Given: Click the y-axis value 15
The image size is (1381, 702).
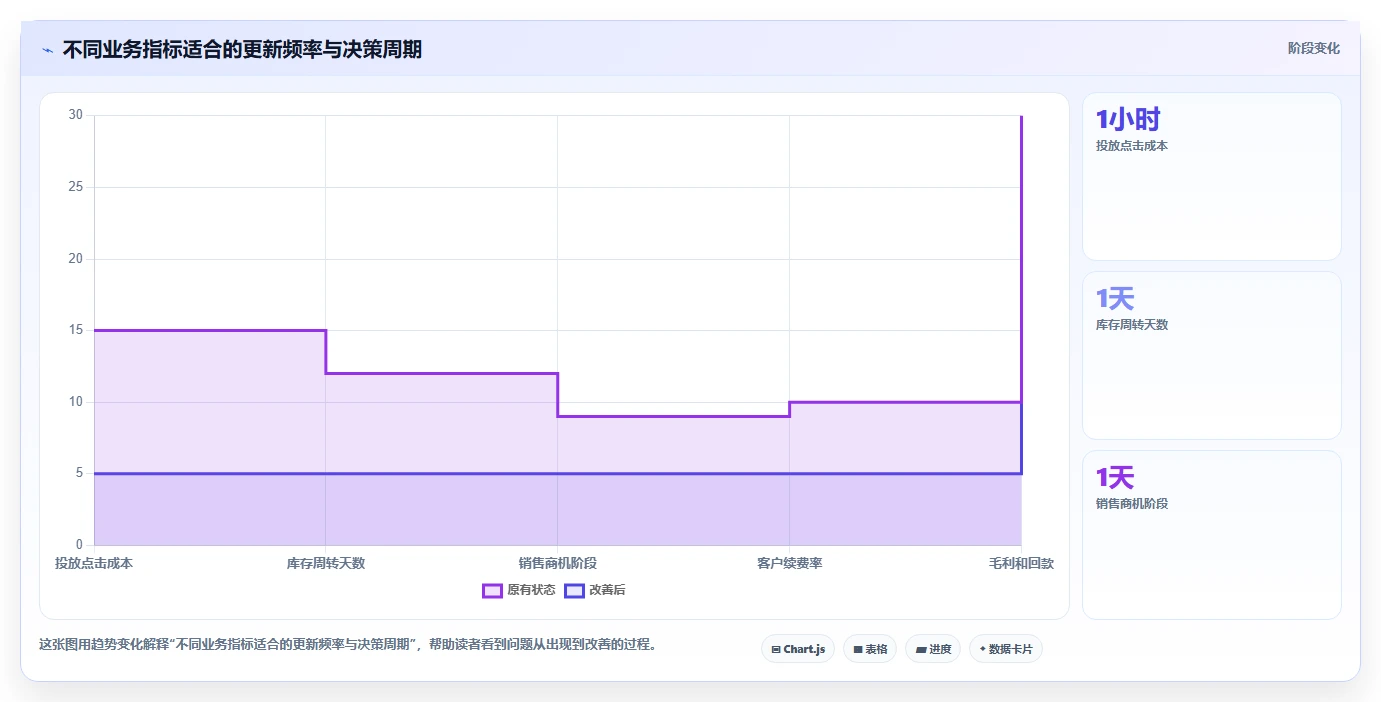Looking at the screenshot, I should point(76,330).
